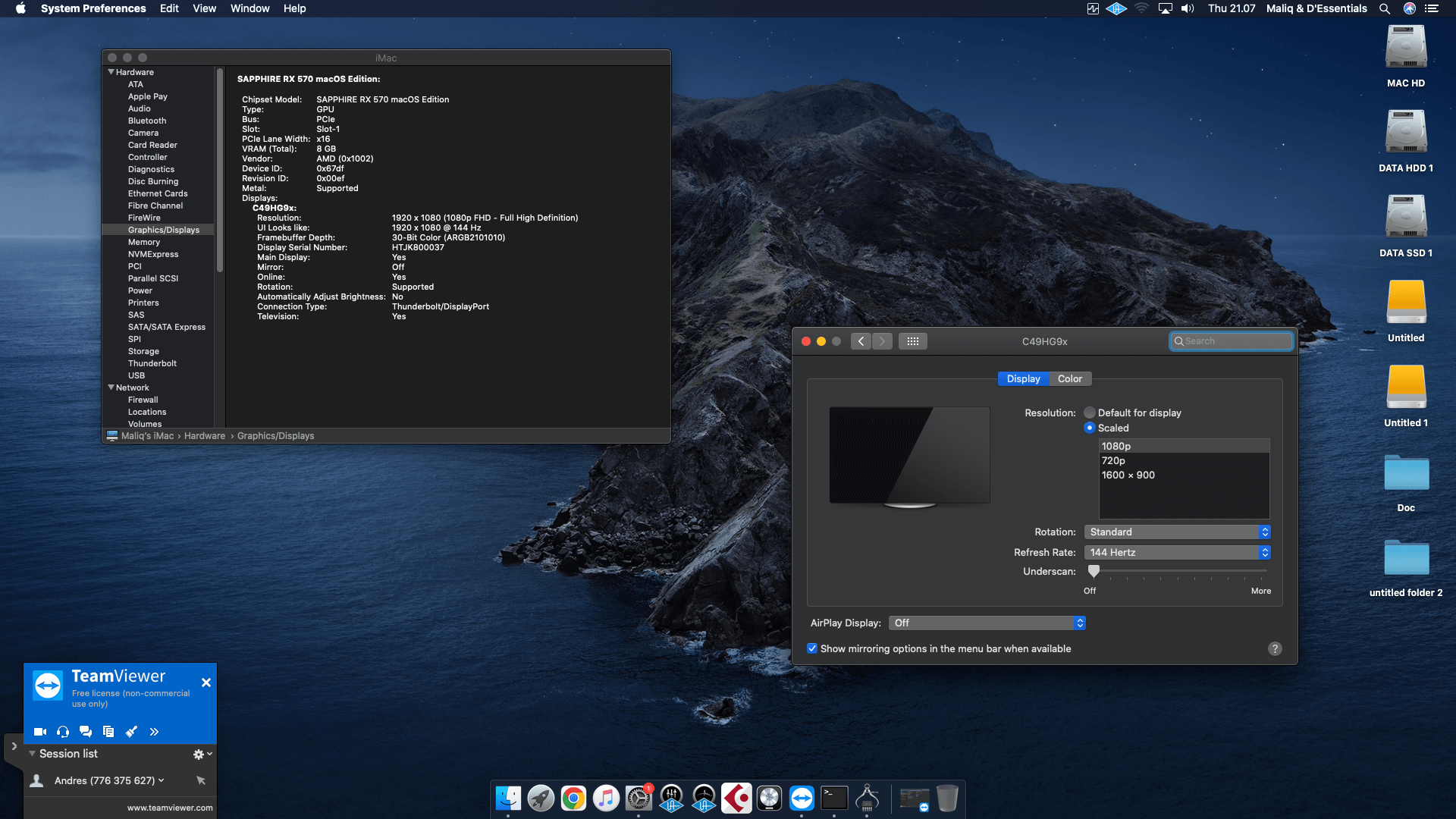Visit the www.teamviewer.com link
The image size is (1456, 819).
169,808
